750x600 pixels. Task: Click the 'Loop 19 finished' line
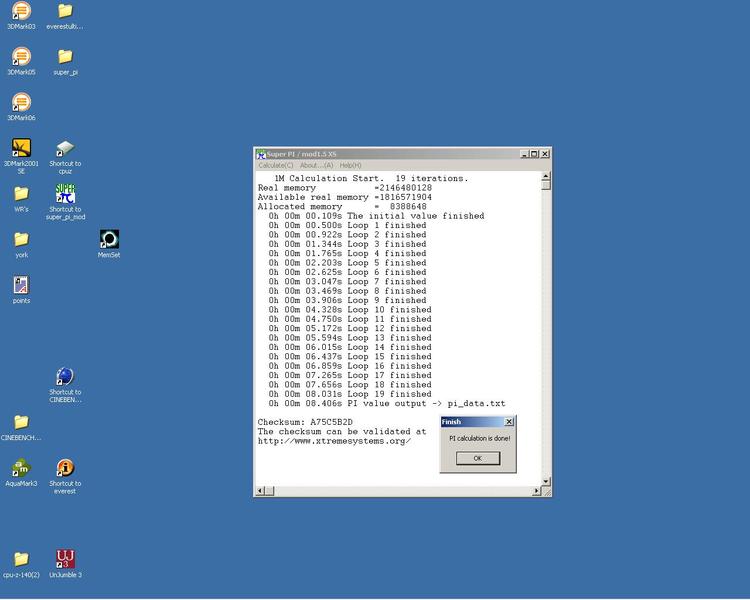350,394
